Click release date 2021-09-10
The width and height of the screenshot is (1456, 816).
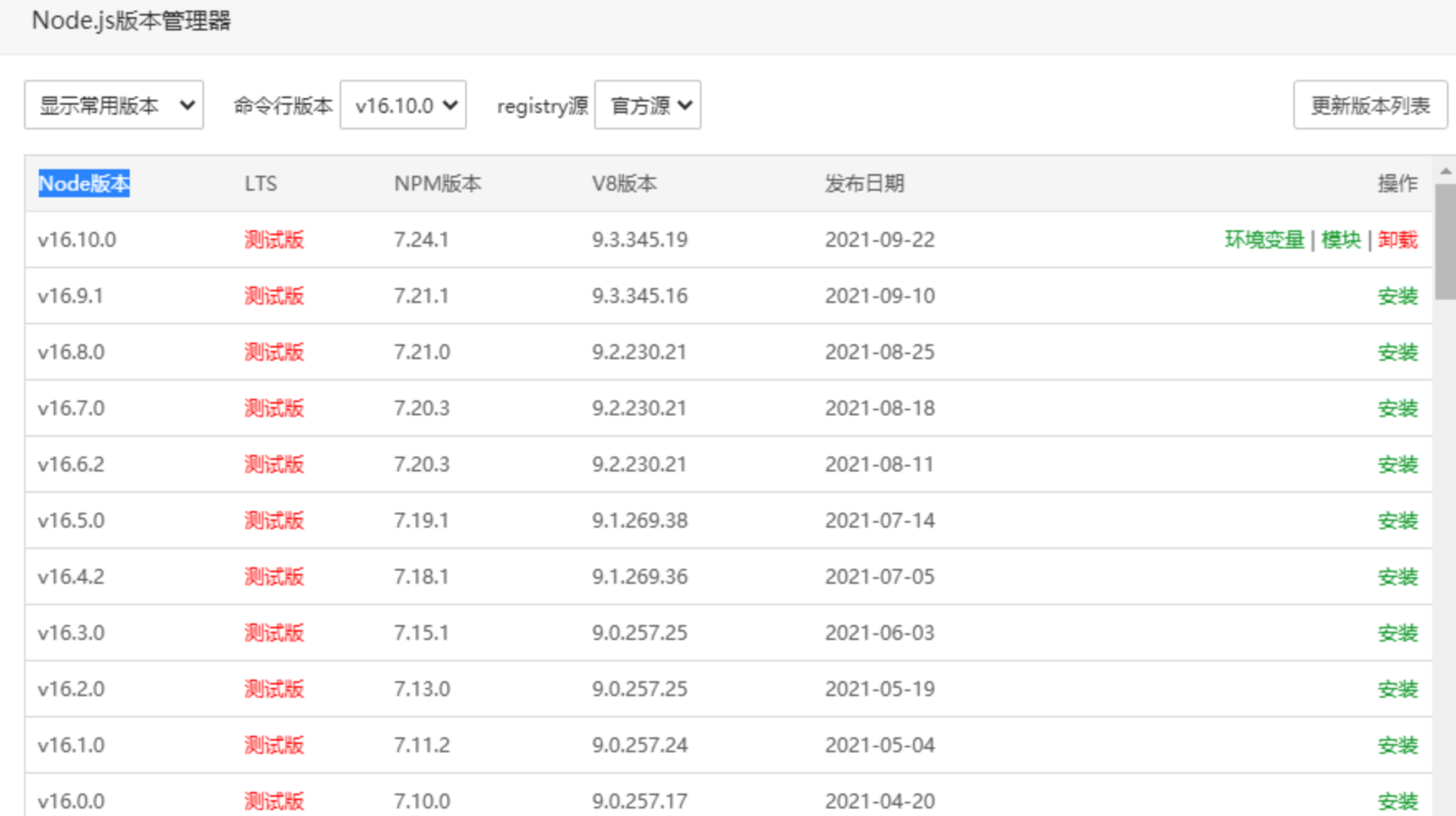click(x=880, y=296)
